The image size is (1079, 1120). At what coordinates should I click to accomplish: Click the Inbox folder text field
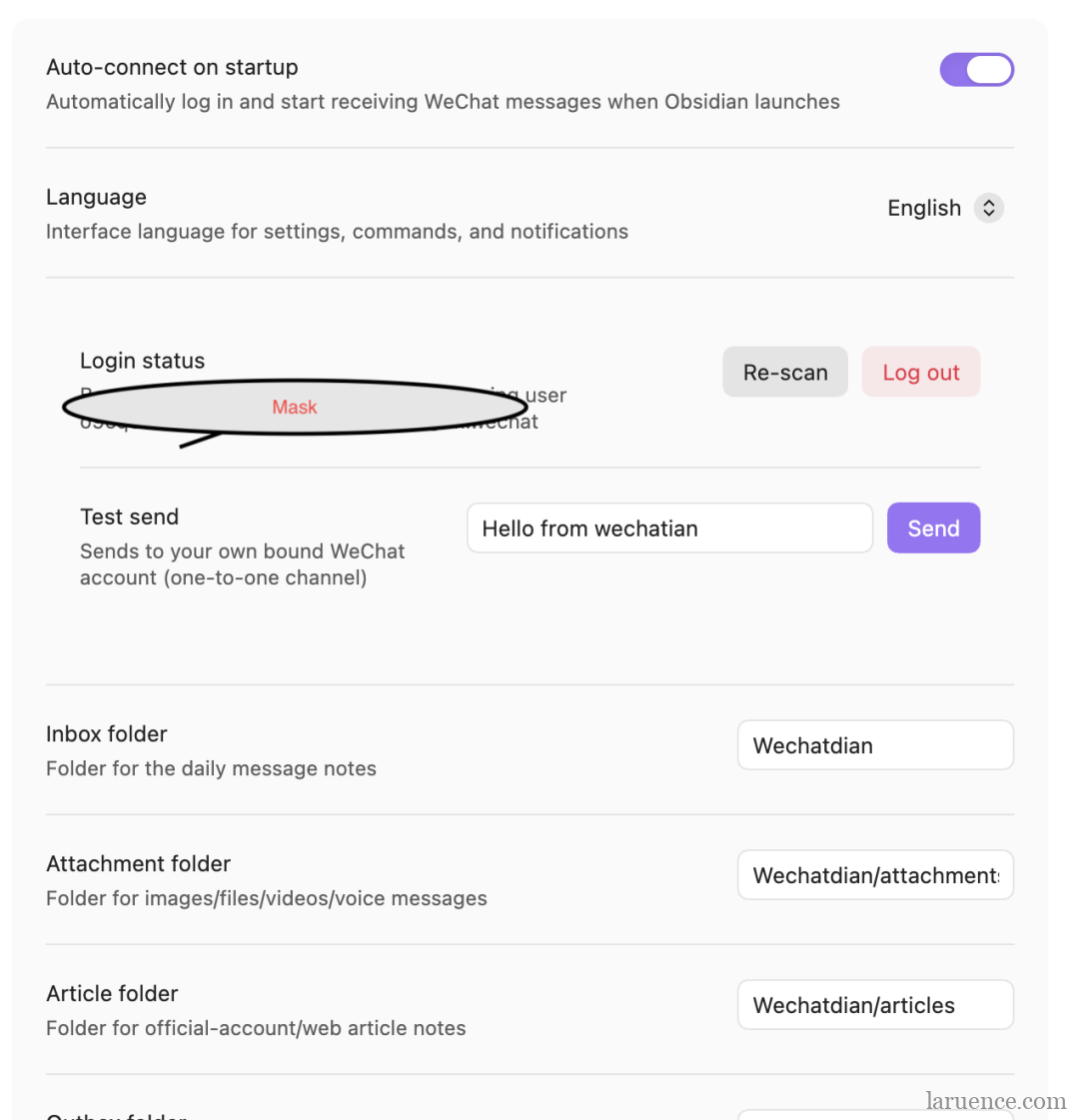click(875, 745)
